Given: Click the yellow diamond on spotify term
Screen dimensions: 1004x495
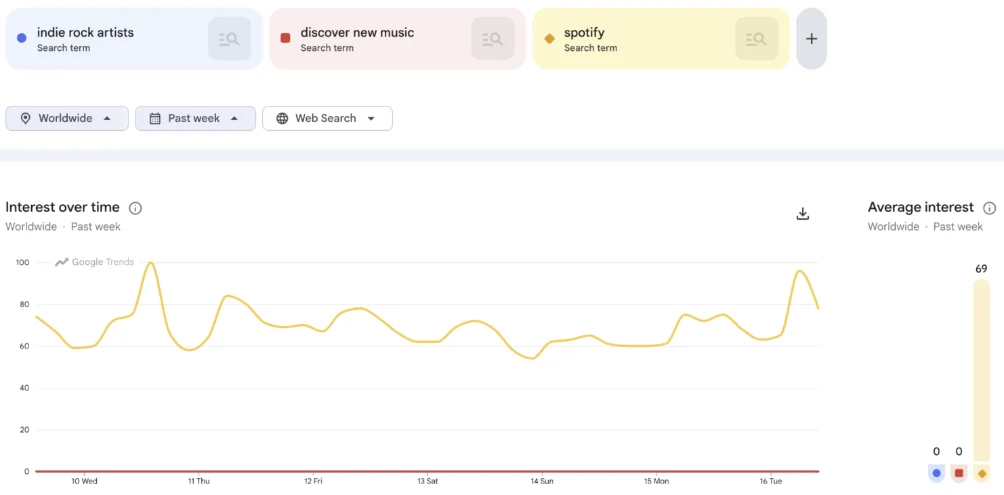Looking at the screenshot, I should tap(549, 38).
